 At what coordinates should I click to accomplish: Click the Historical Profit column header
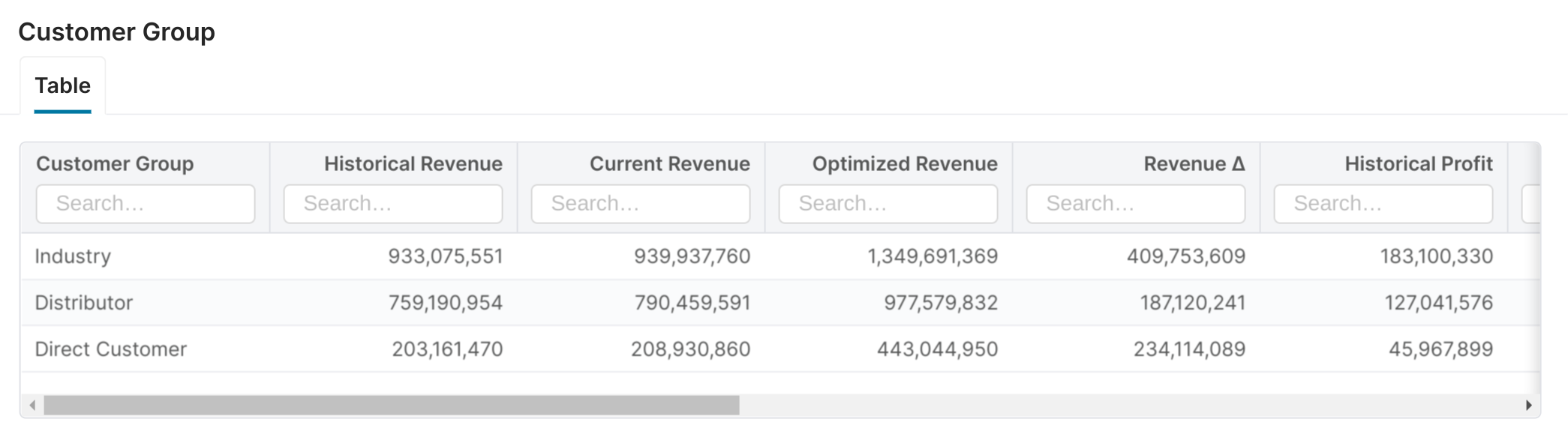(1418, 164)
